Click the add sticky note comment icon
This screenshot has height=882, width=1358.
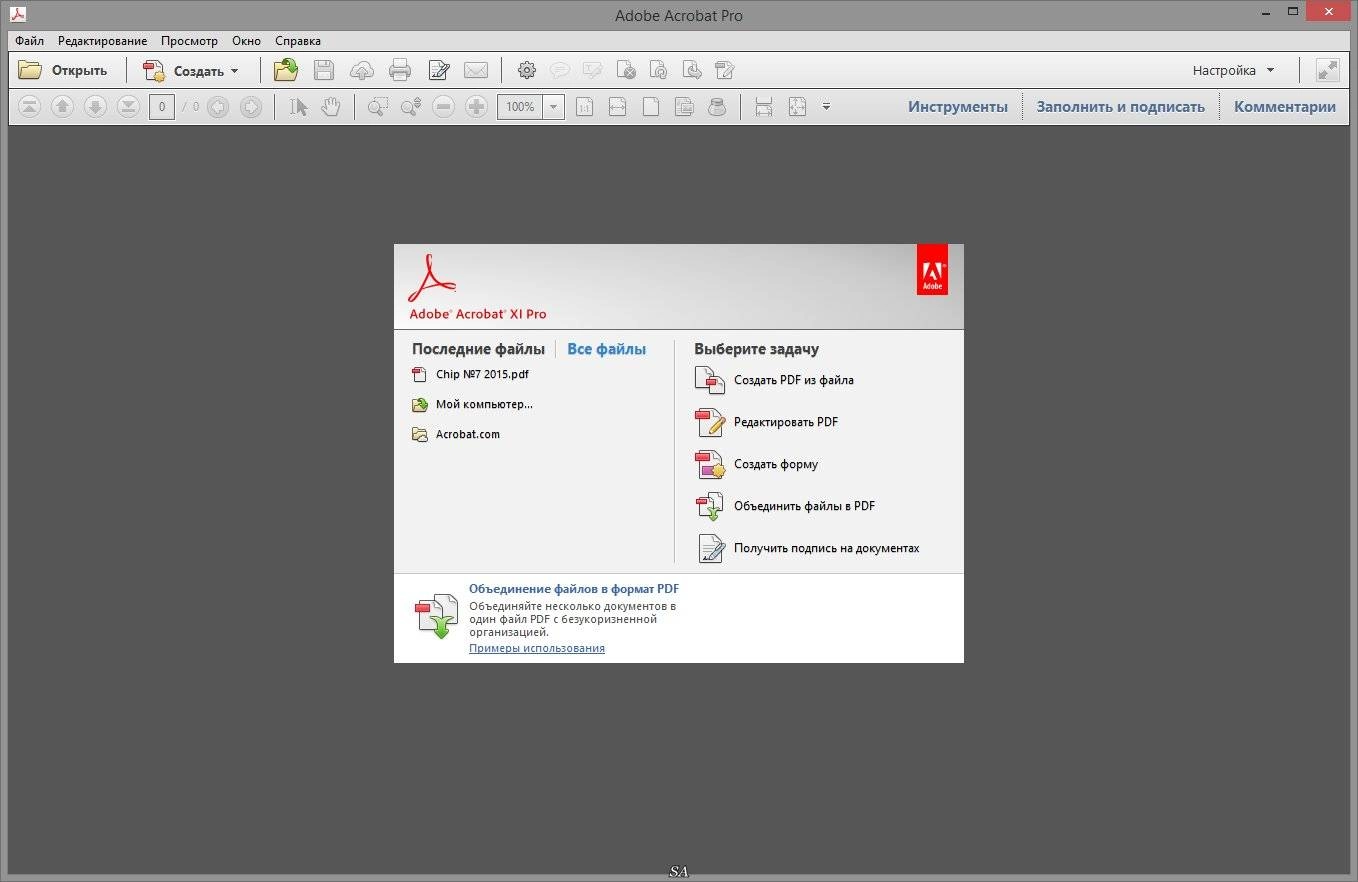pos(560,70)
